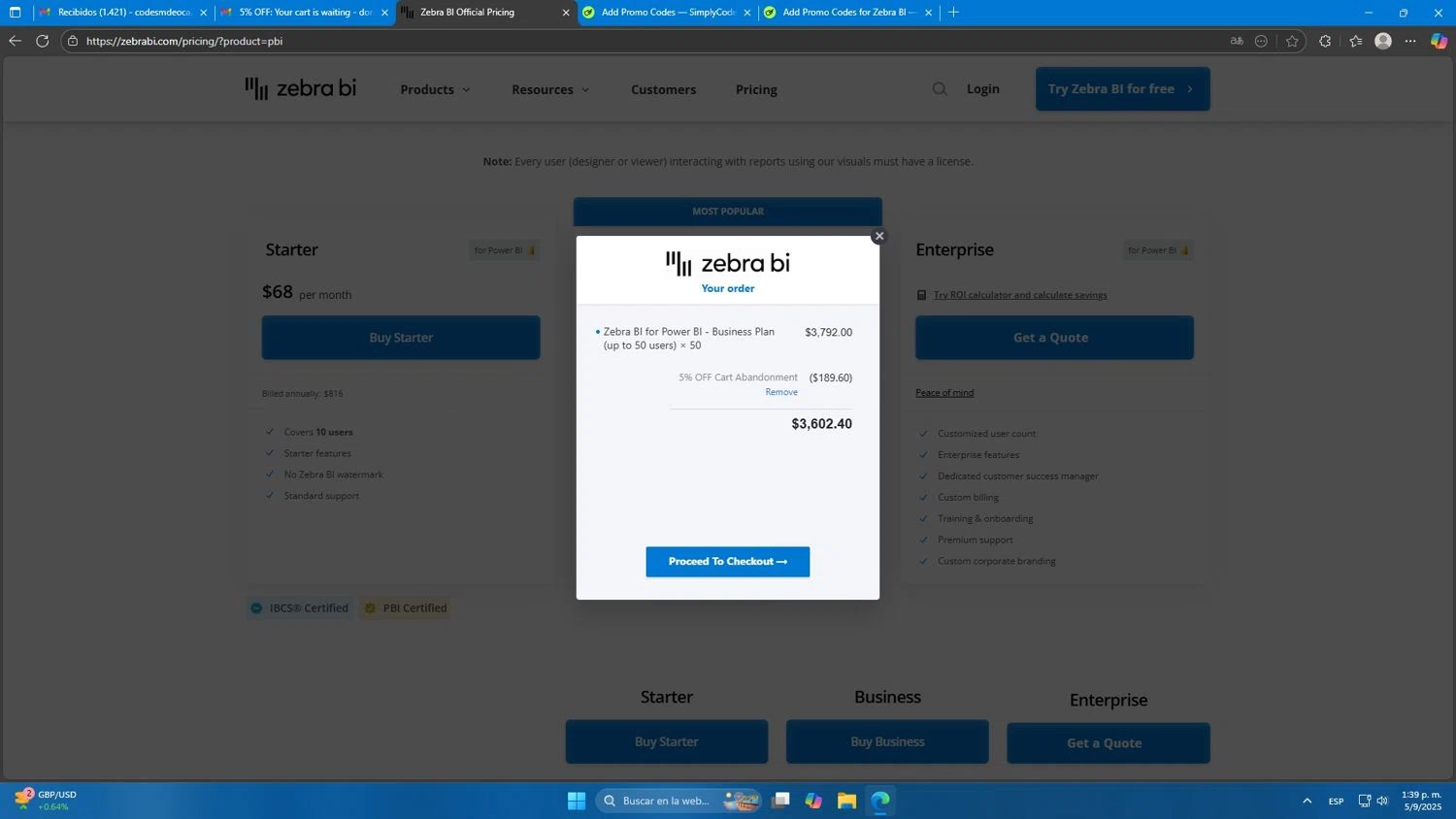Open a new browser tab
Image resolution: width=1456 pixels, height=819 pixels.
(953, 13)
